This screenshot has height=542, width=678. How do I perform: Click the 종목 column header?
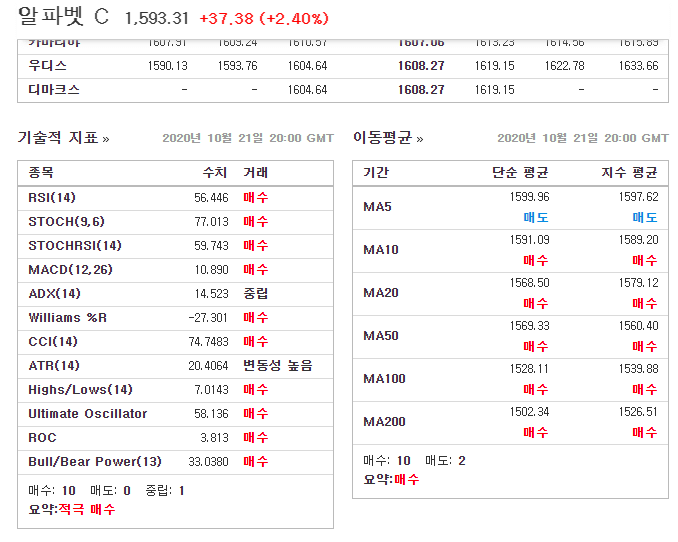(41, 173)
